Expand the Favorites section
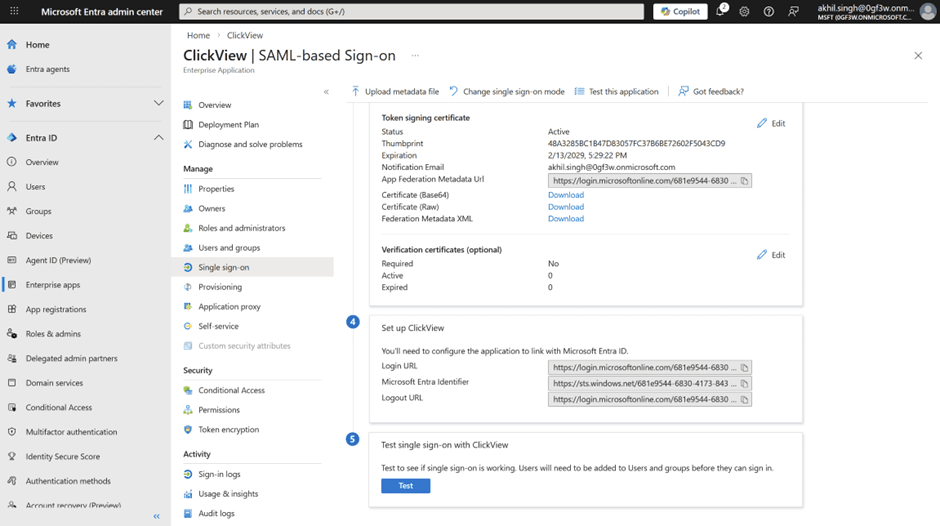Screen dimensions: 940x526 click(158, 103)
